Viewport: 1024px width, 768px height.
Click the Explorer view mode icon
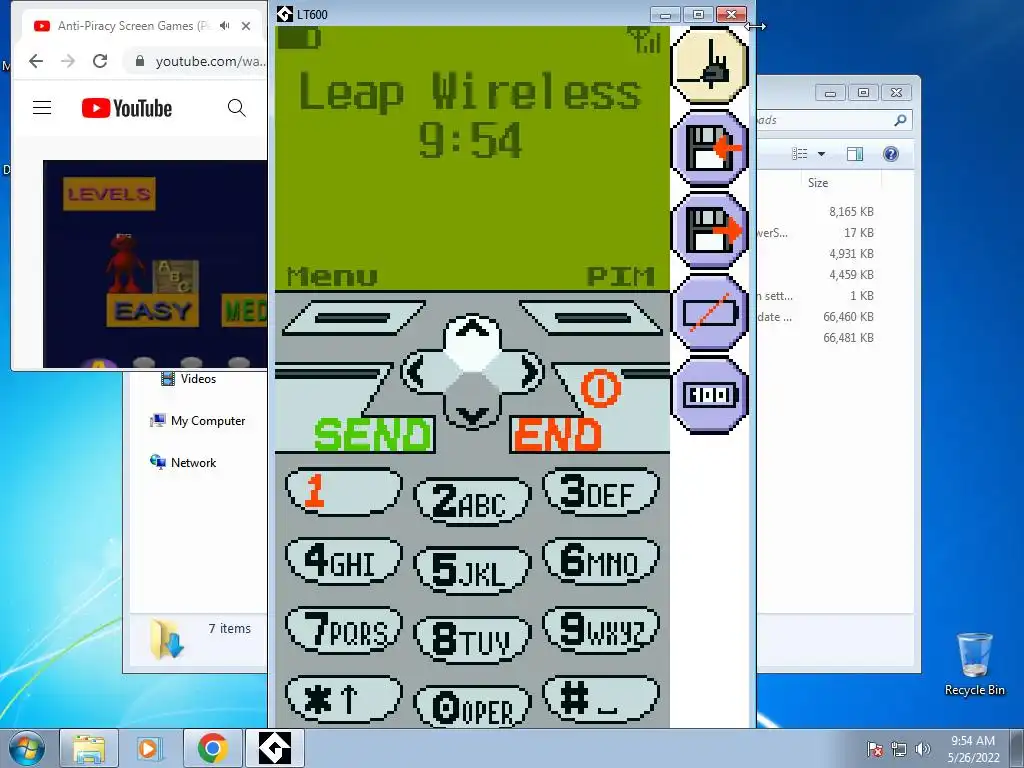coord(800,154)
